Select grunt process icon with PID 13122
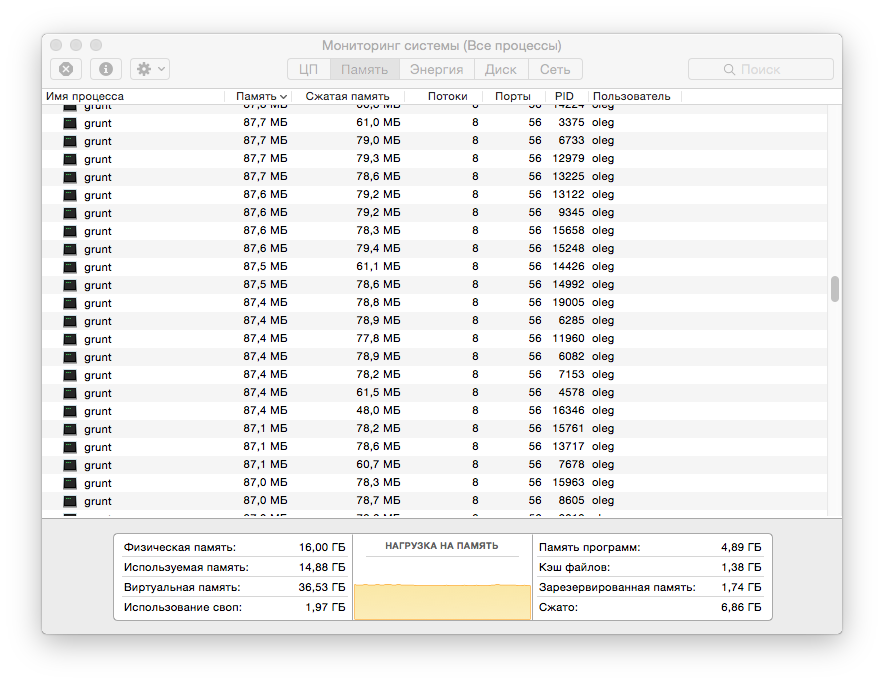 click(70, 195)
